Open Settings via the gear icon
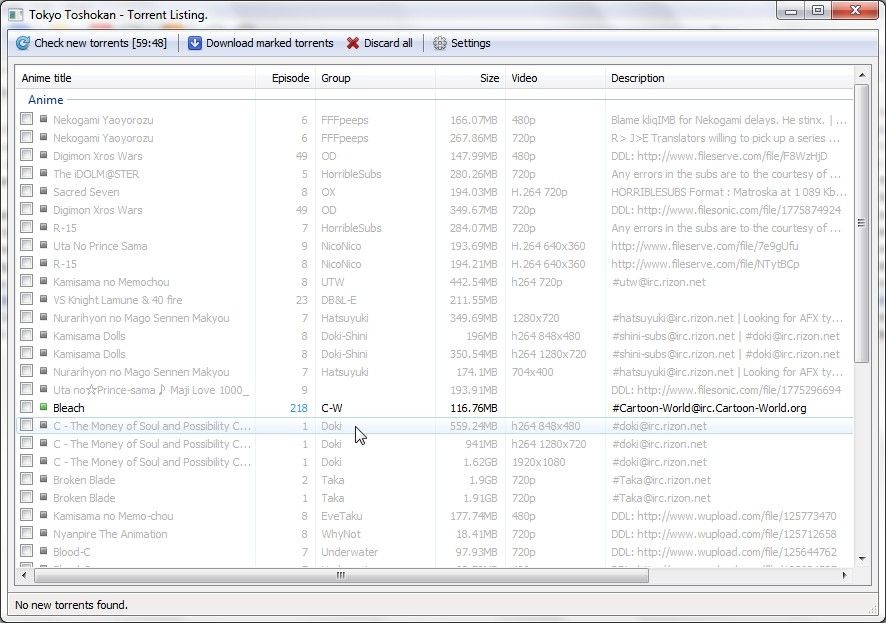 (440, 43)
